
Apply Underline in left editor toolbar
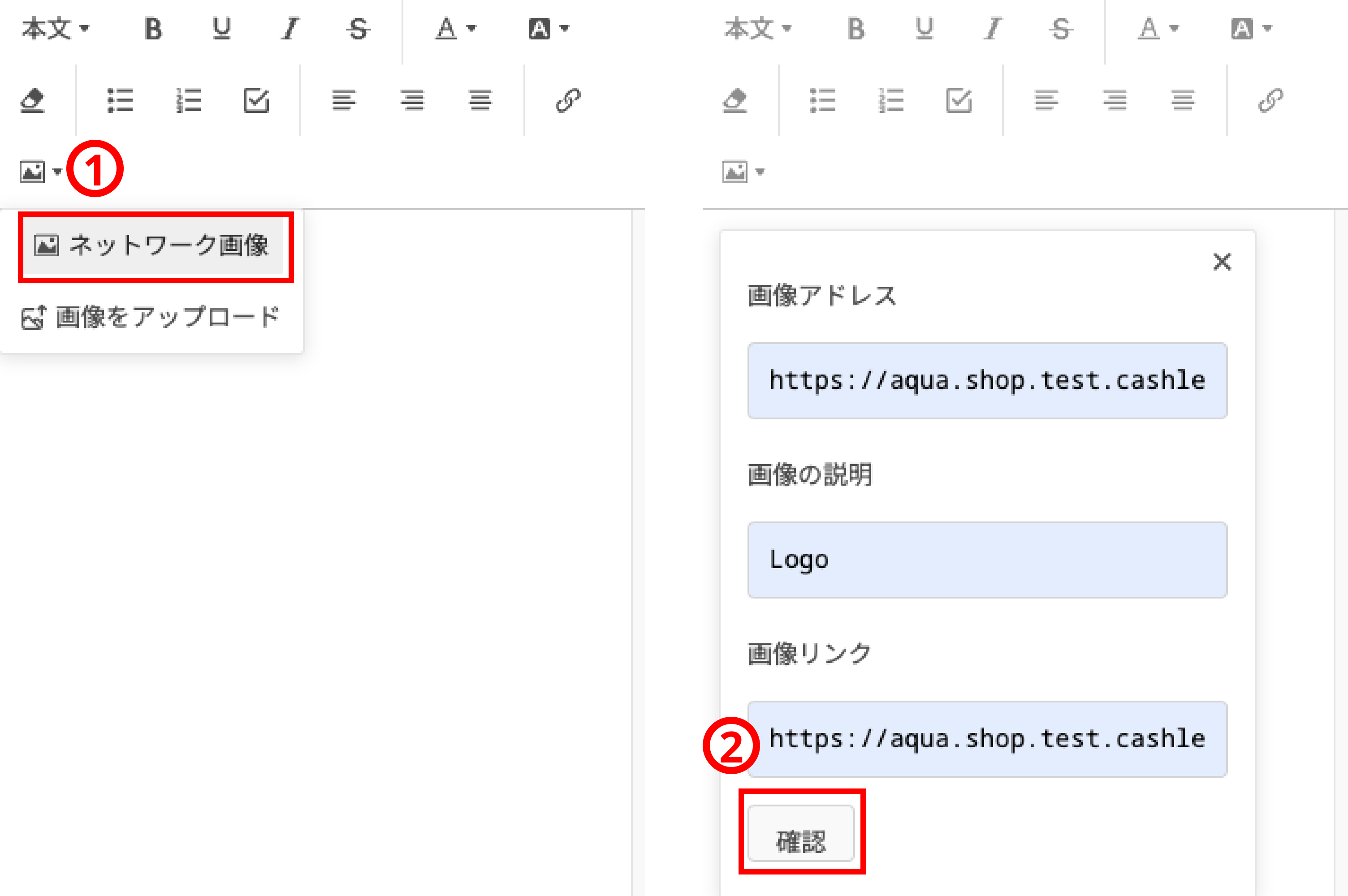click(222, 29)
